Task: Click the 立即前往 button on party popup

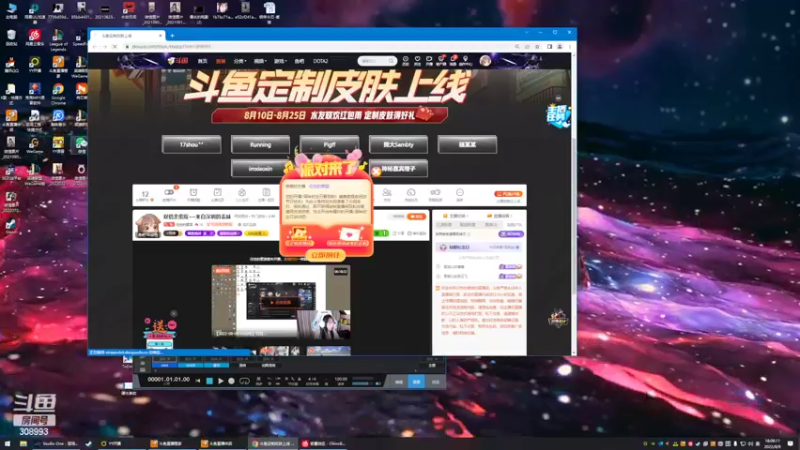Action: (326, 255)
